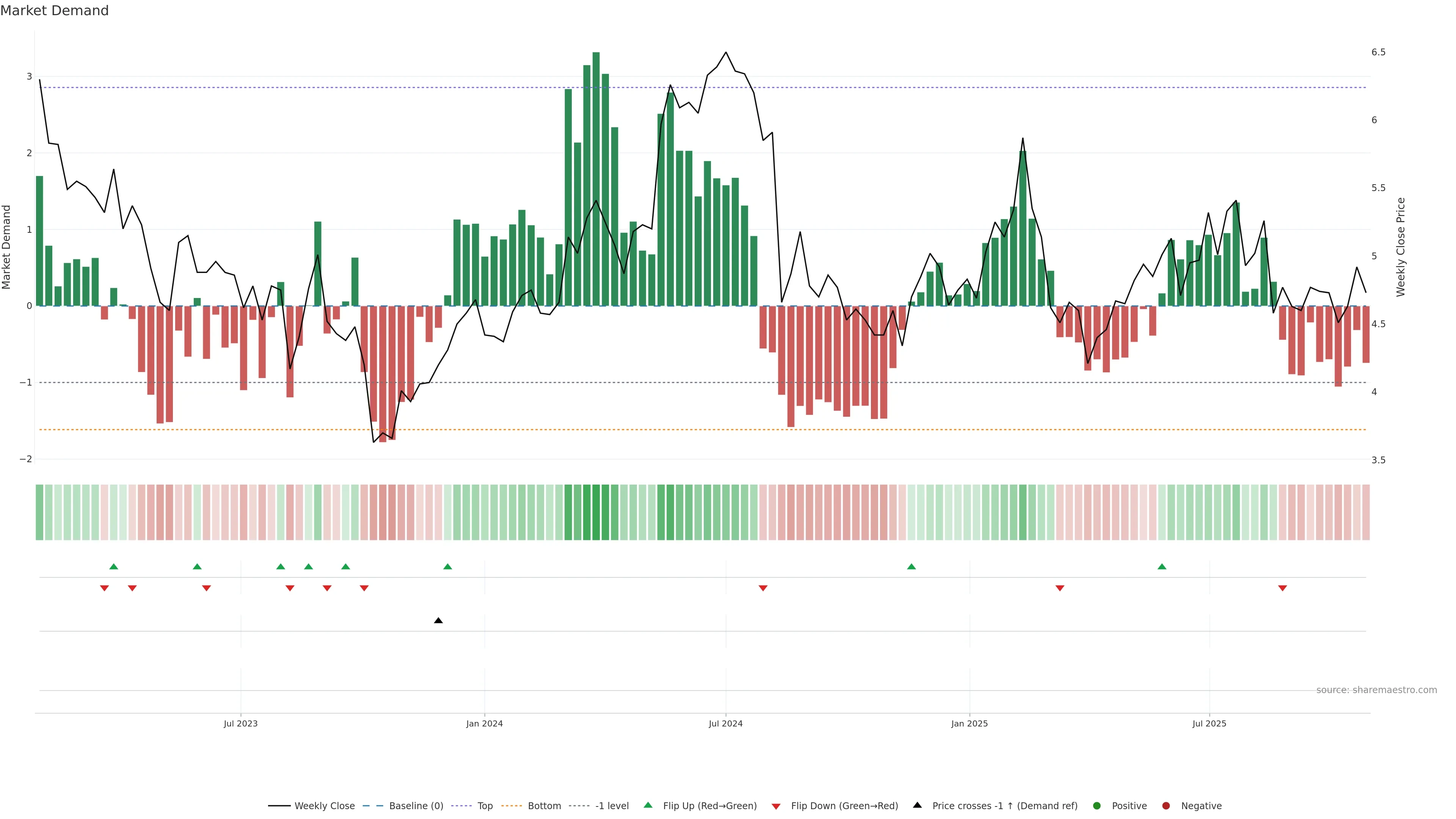
Task: Click the Jan 2024 x-axis label
Action: (484, 723)
